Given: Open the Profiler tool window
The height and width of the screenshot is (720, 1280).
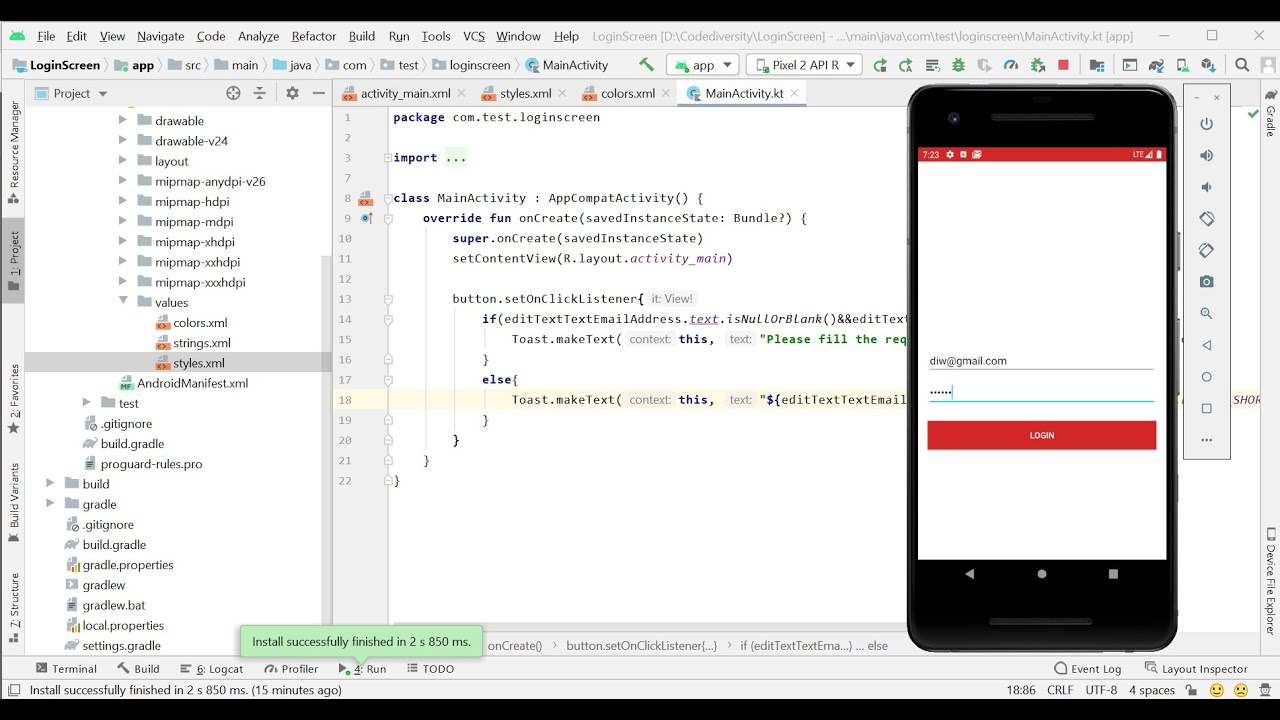Looking at the screenshot, I should click(x=291, y=669).
